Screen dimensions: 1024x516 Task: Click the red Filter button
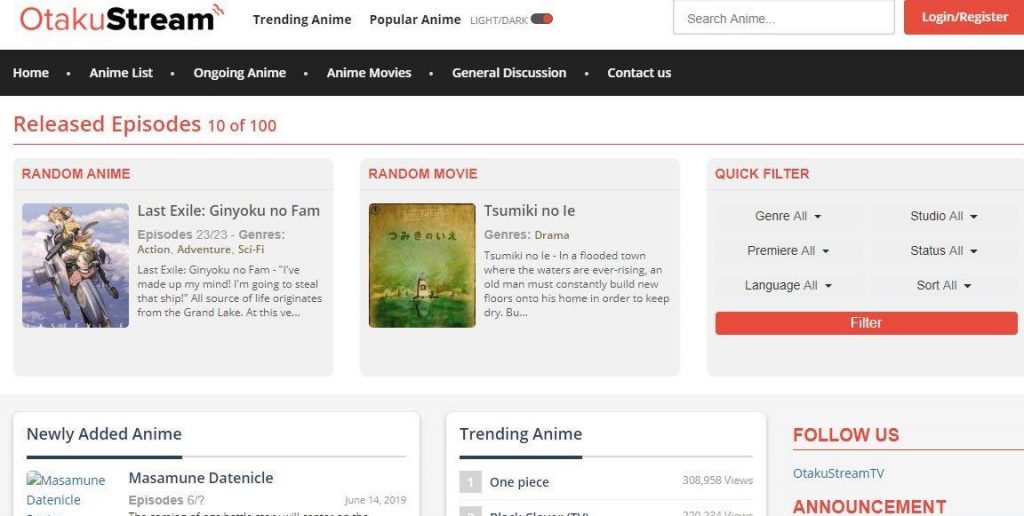click(x=866, y=323)
